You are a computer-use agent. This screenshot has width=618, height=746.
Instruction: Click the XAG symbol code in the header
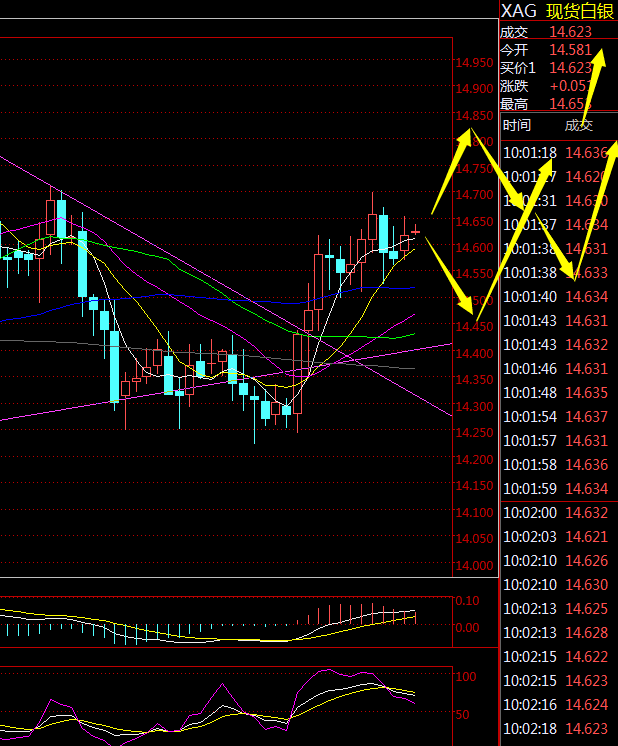(x=519, y=10)
